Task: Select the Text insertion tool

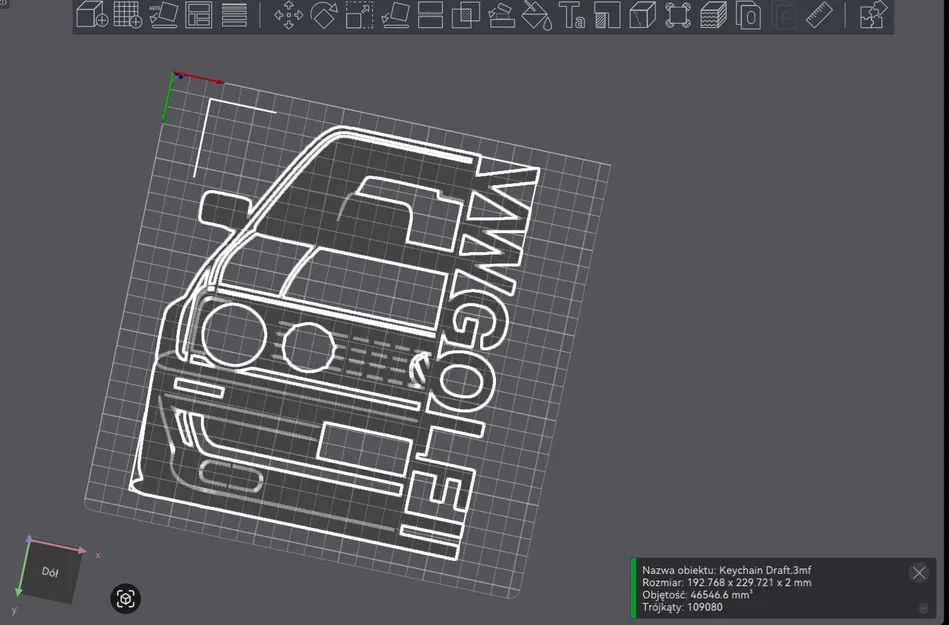Action: tap(573, 17)
